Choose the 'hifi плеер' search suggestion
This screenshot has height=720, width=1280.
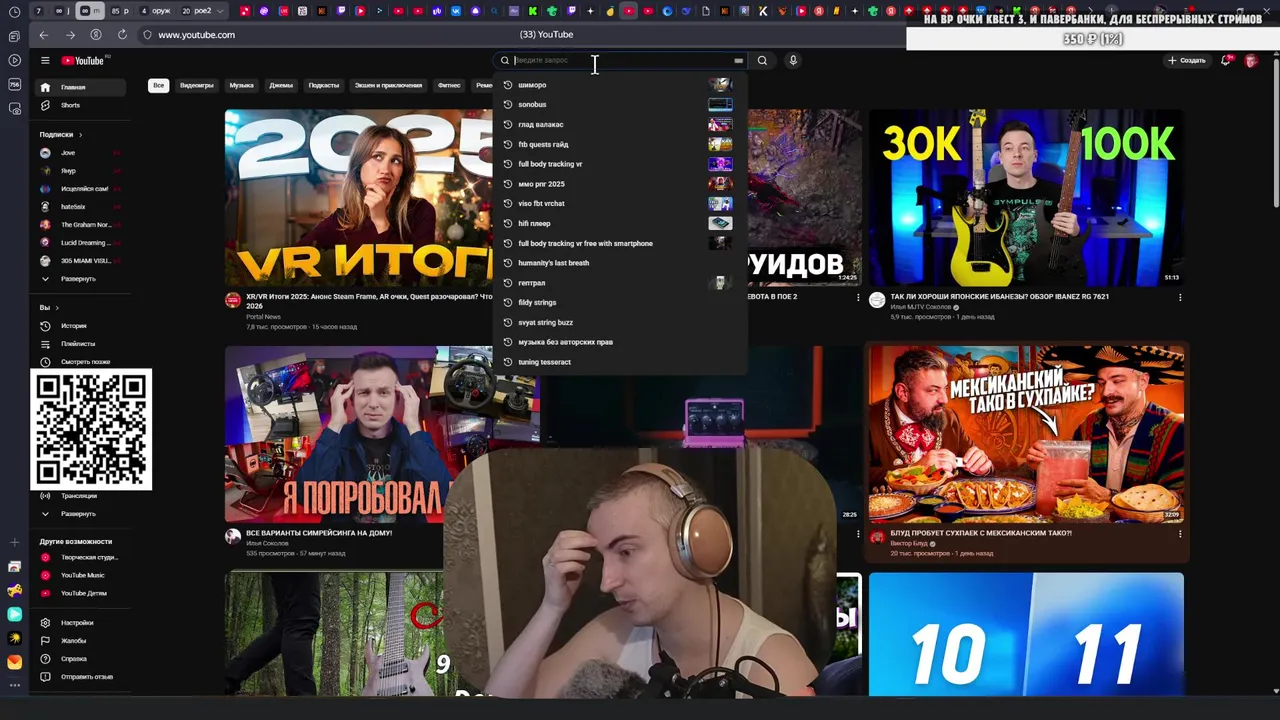(620, 224)
